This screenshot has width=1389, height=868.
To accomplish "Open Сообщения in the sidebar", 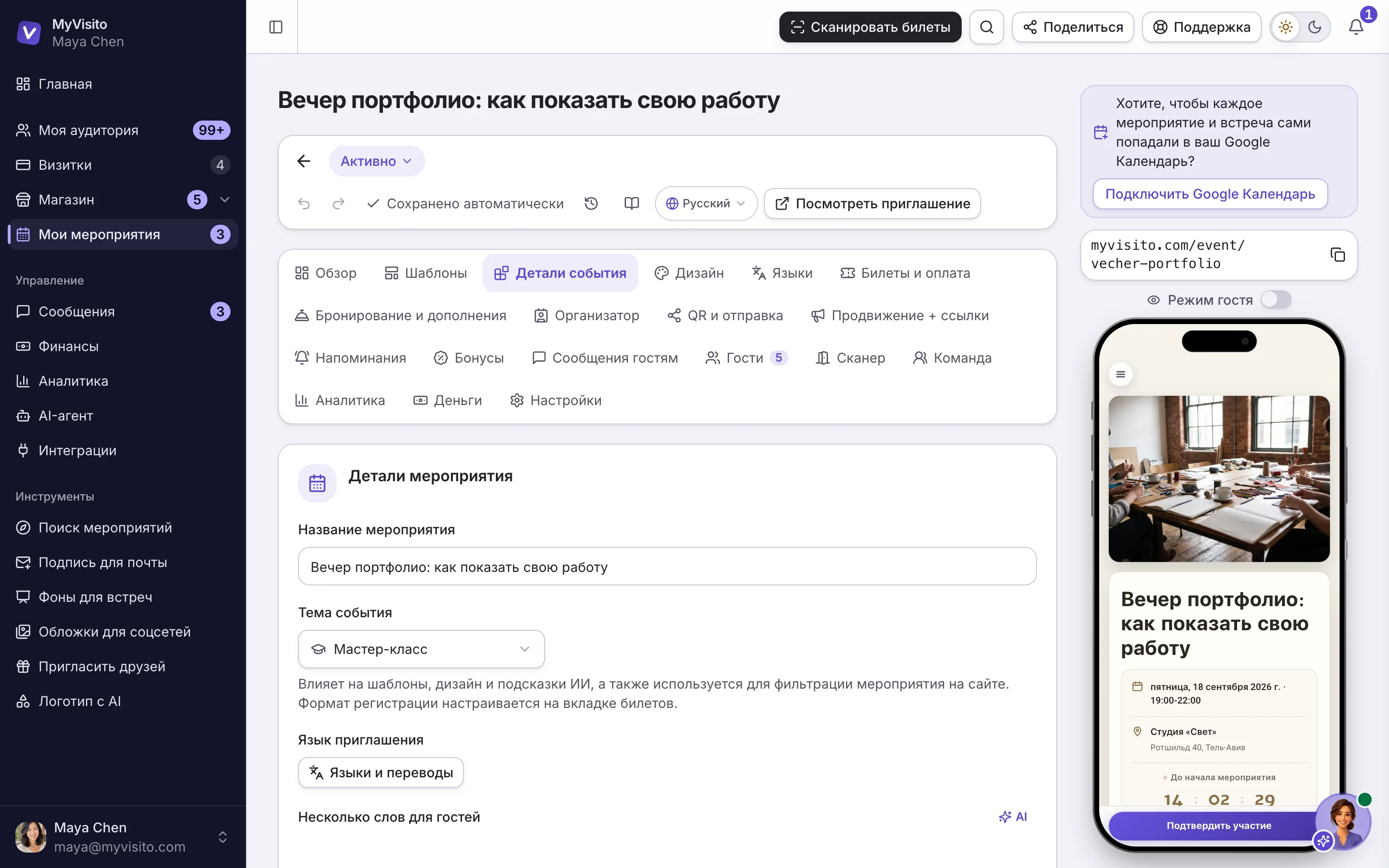I will point(123,312).
